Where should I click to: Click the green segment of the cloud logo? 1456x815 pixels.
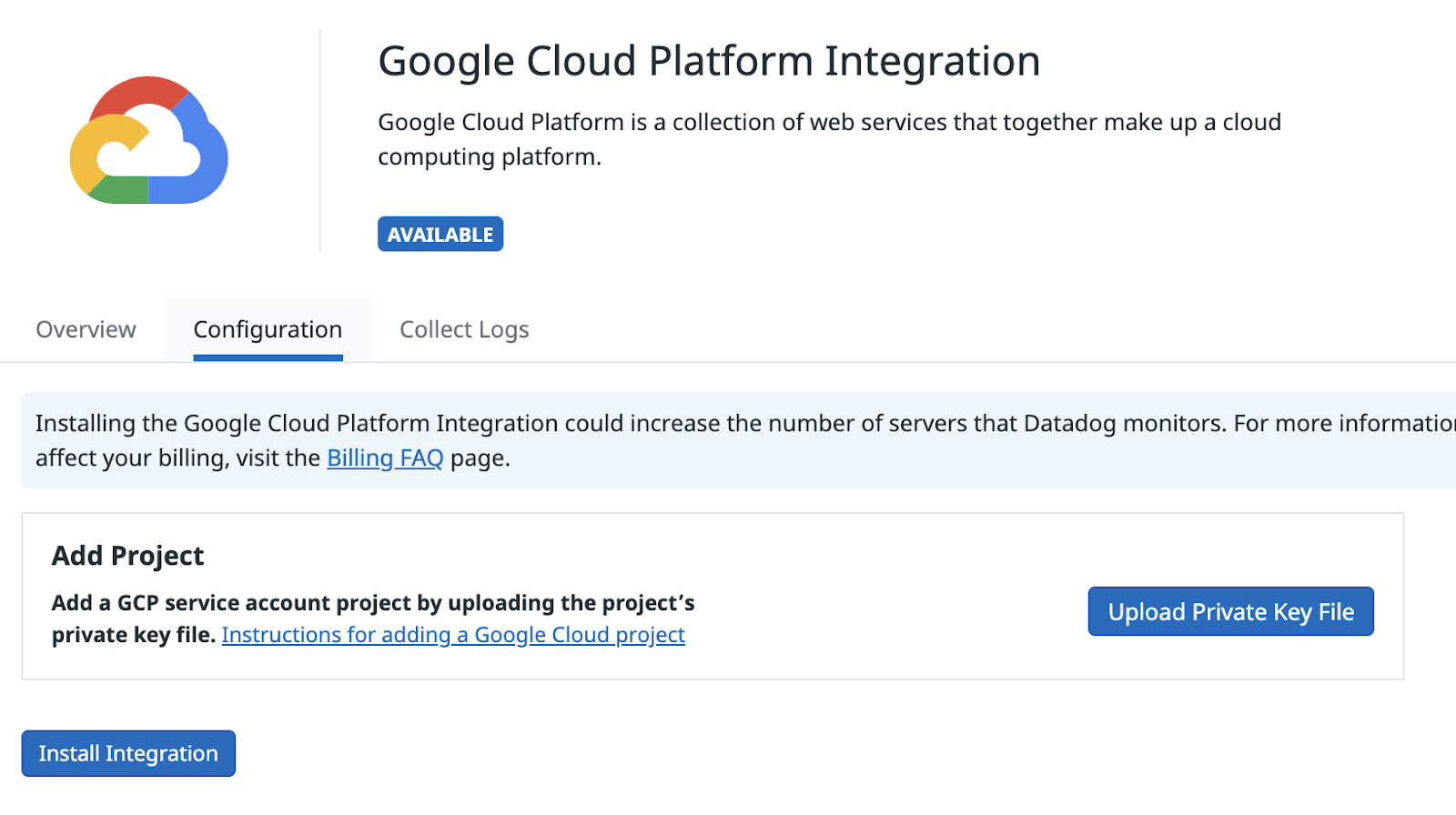tap(120, 189)
